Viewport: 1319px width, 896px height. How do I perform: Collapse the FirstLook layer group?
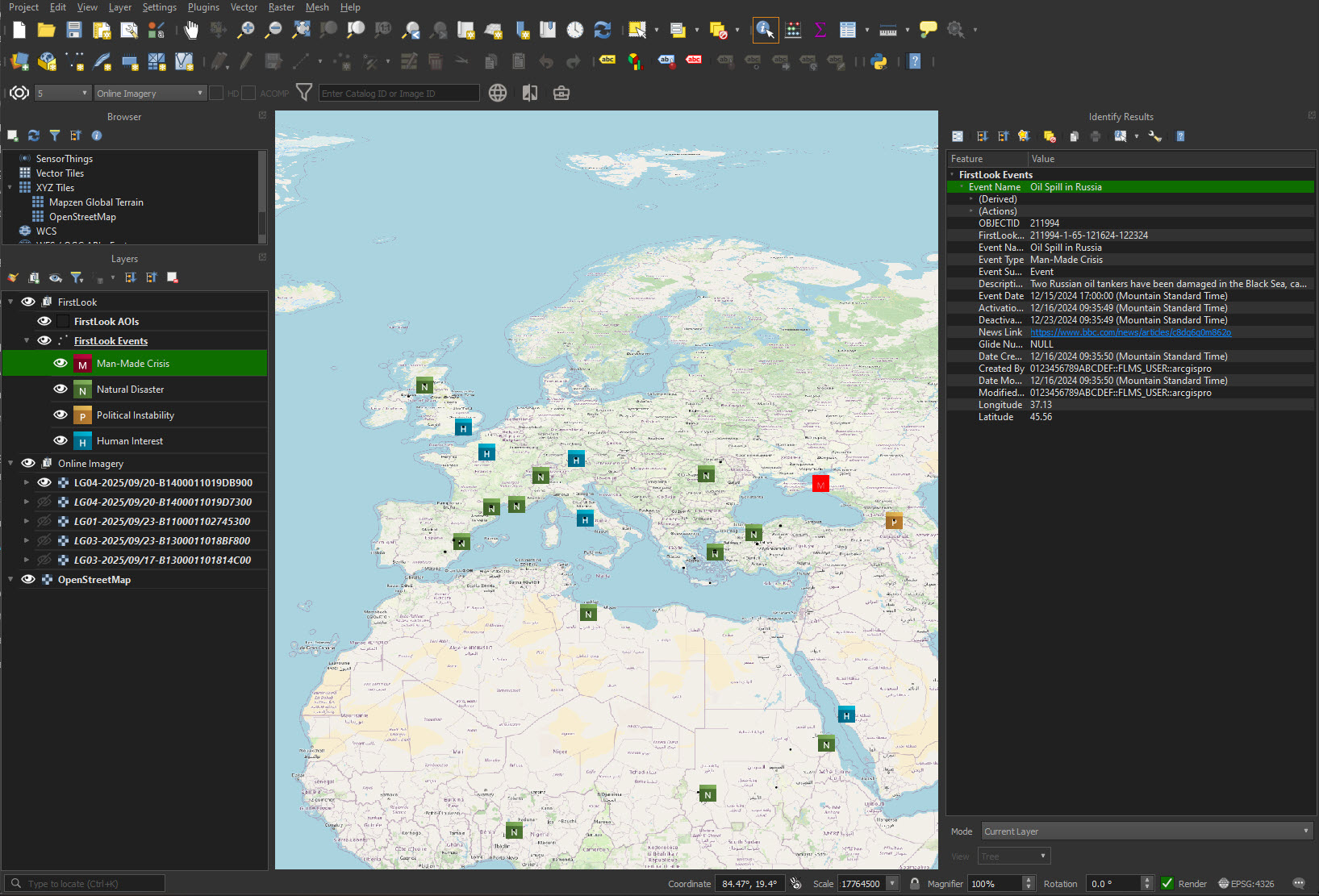pyautogui.click(x=10, y=302)
